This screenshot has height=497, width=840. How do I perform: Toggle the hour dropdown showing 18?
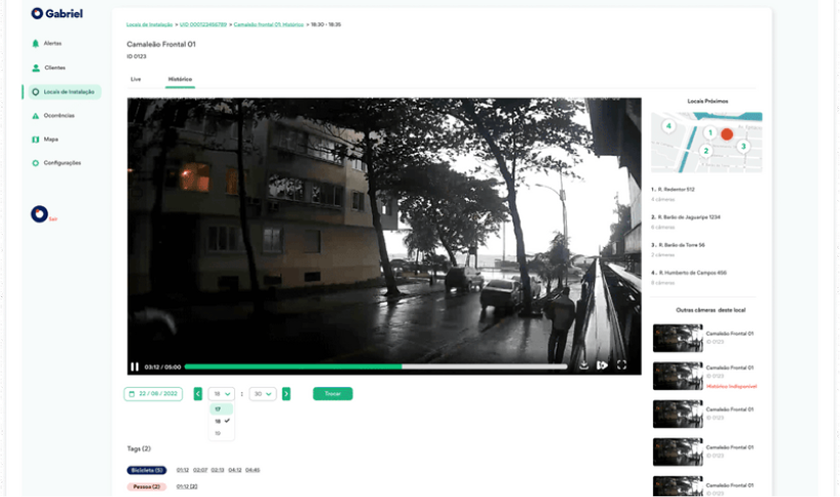point(221,394)
